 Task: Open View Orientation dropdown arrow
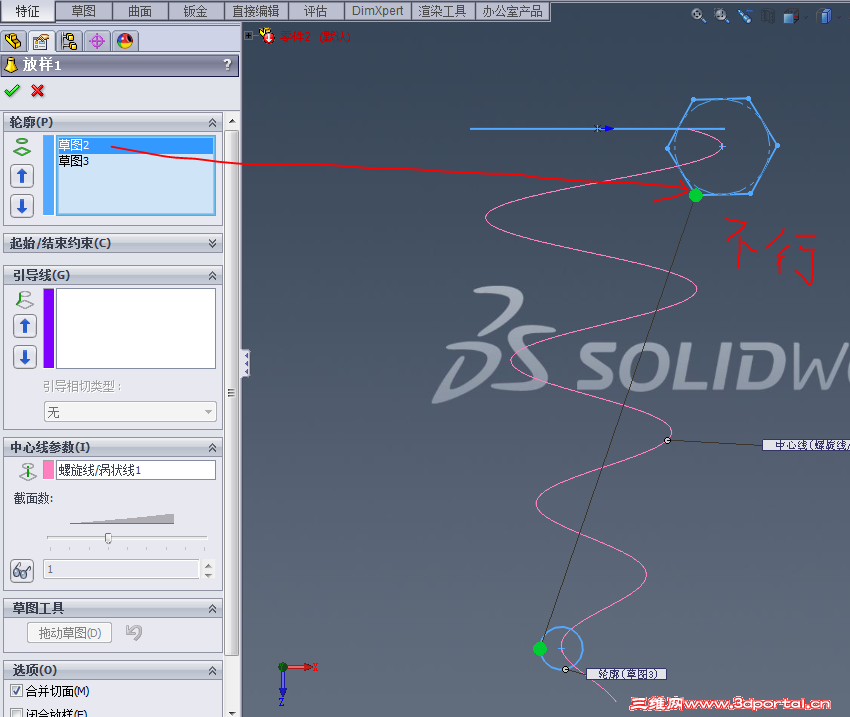point(806,17)
